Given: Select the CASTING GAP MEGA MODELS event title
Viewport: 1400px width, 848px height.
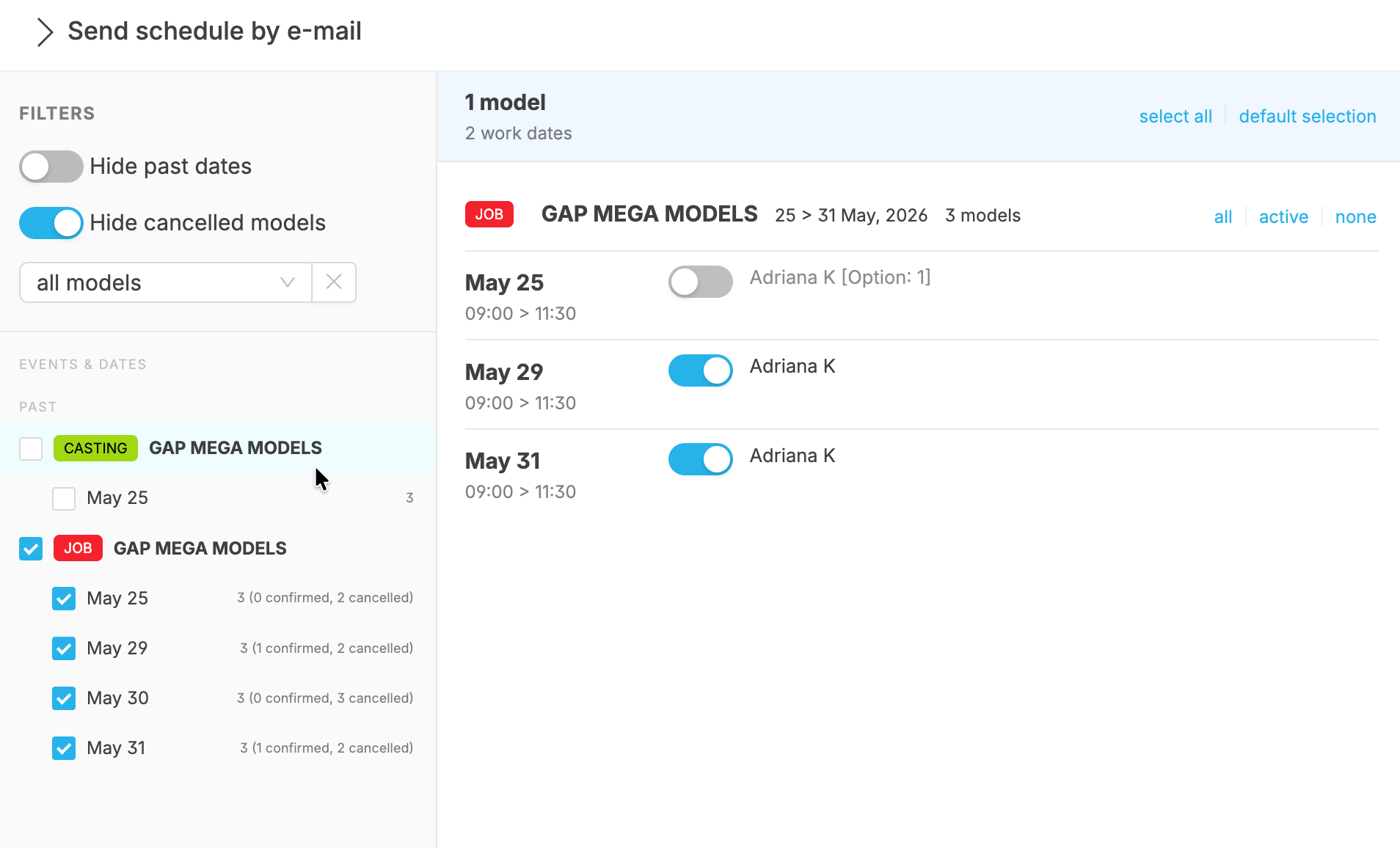Looking at the screenshot, I should (236, 448).
